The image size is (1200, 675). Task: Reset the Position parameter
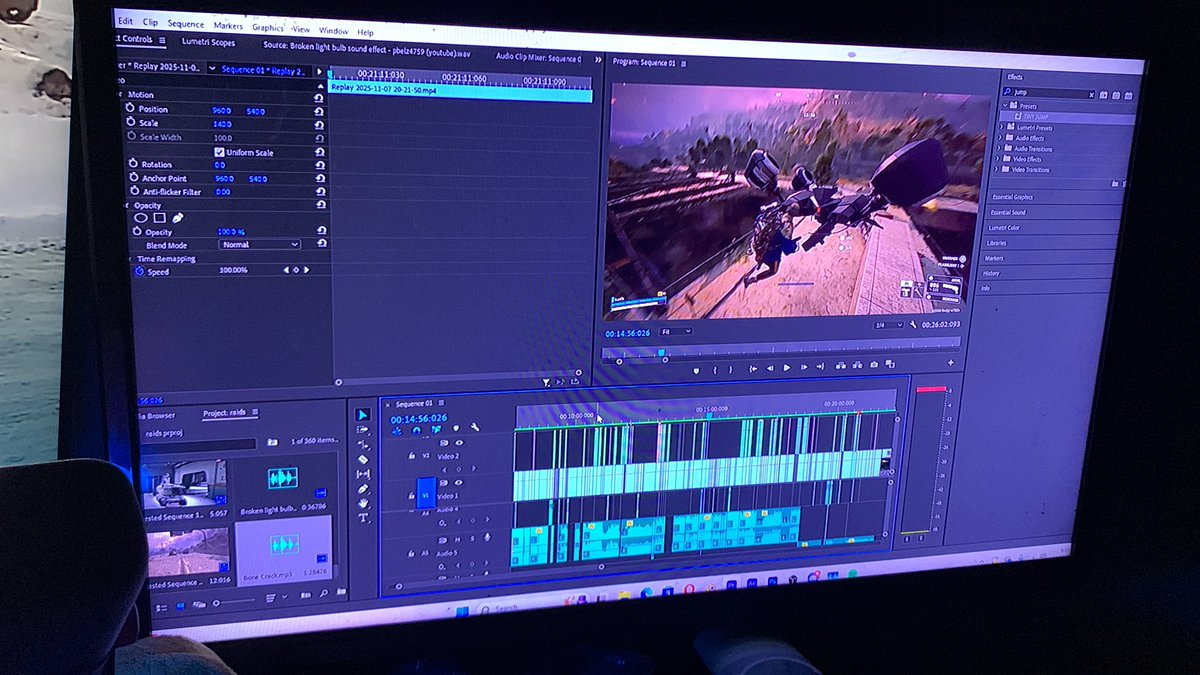pos(319,111)
